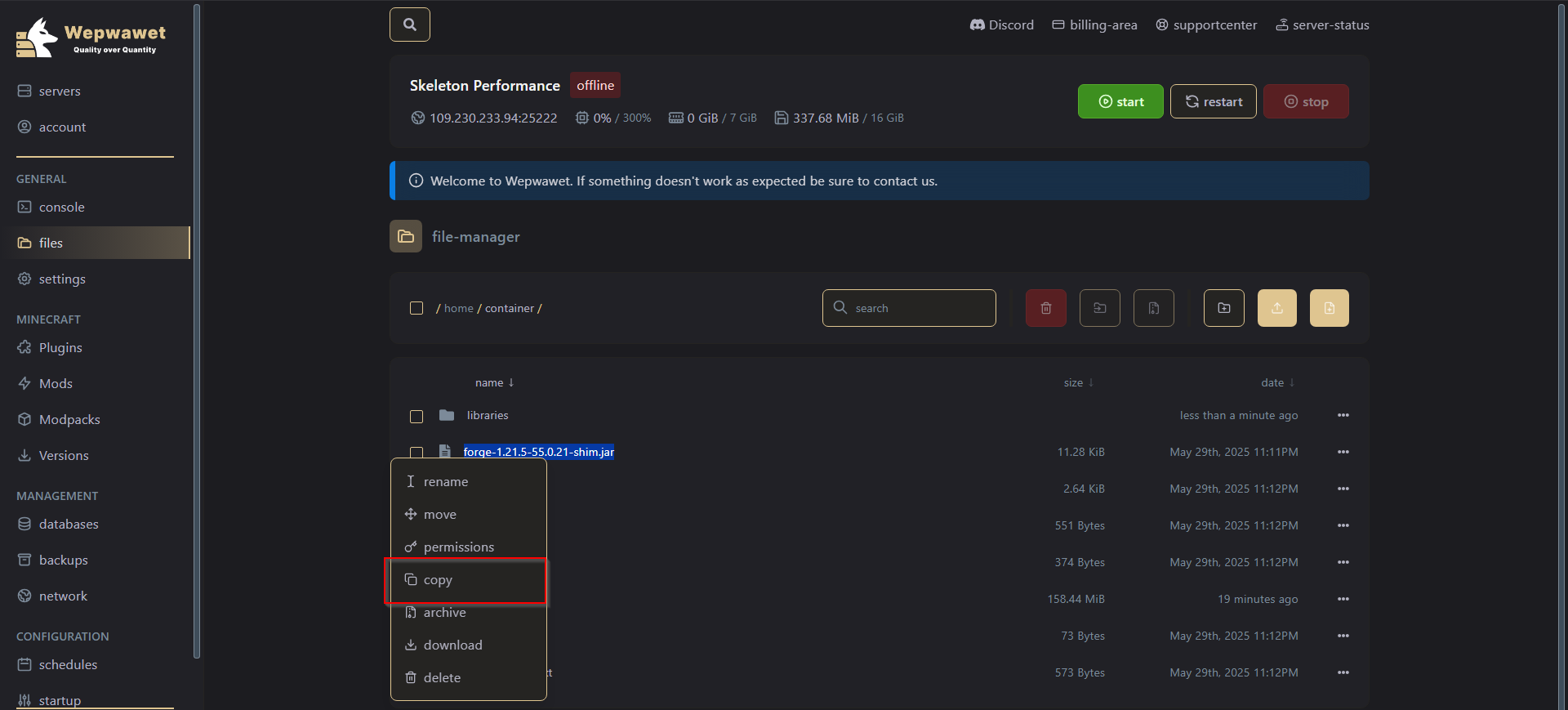Toggle the select-all files checkbox
Image resolution: width=1568 pixels, height=710 pixels.
tap(416, 308)
